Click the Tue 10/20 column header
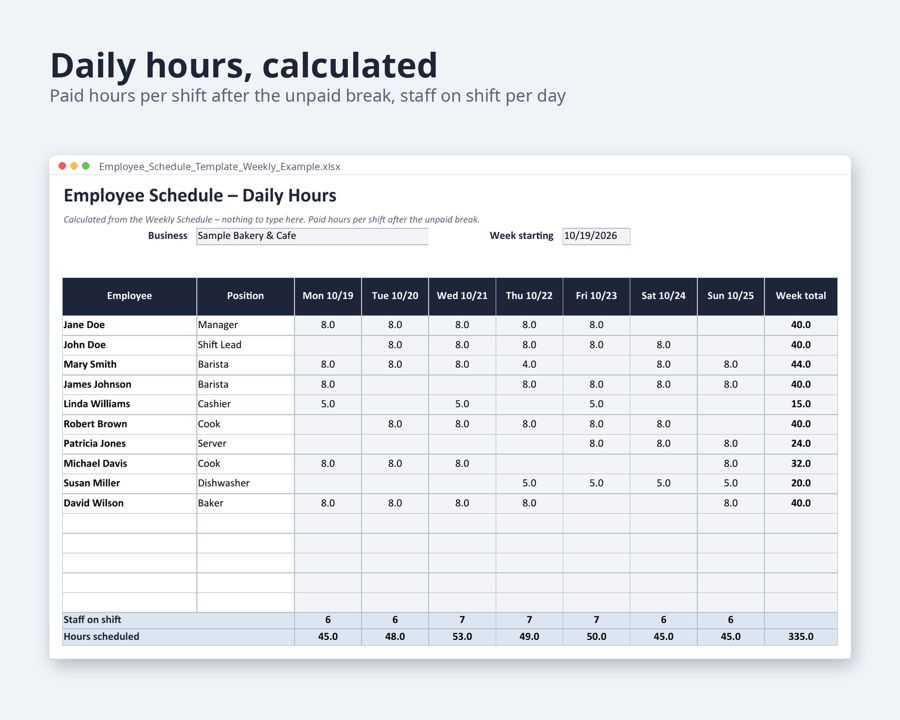Viewport: 900px width, 720px height. click(395, 296)
